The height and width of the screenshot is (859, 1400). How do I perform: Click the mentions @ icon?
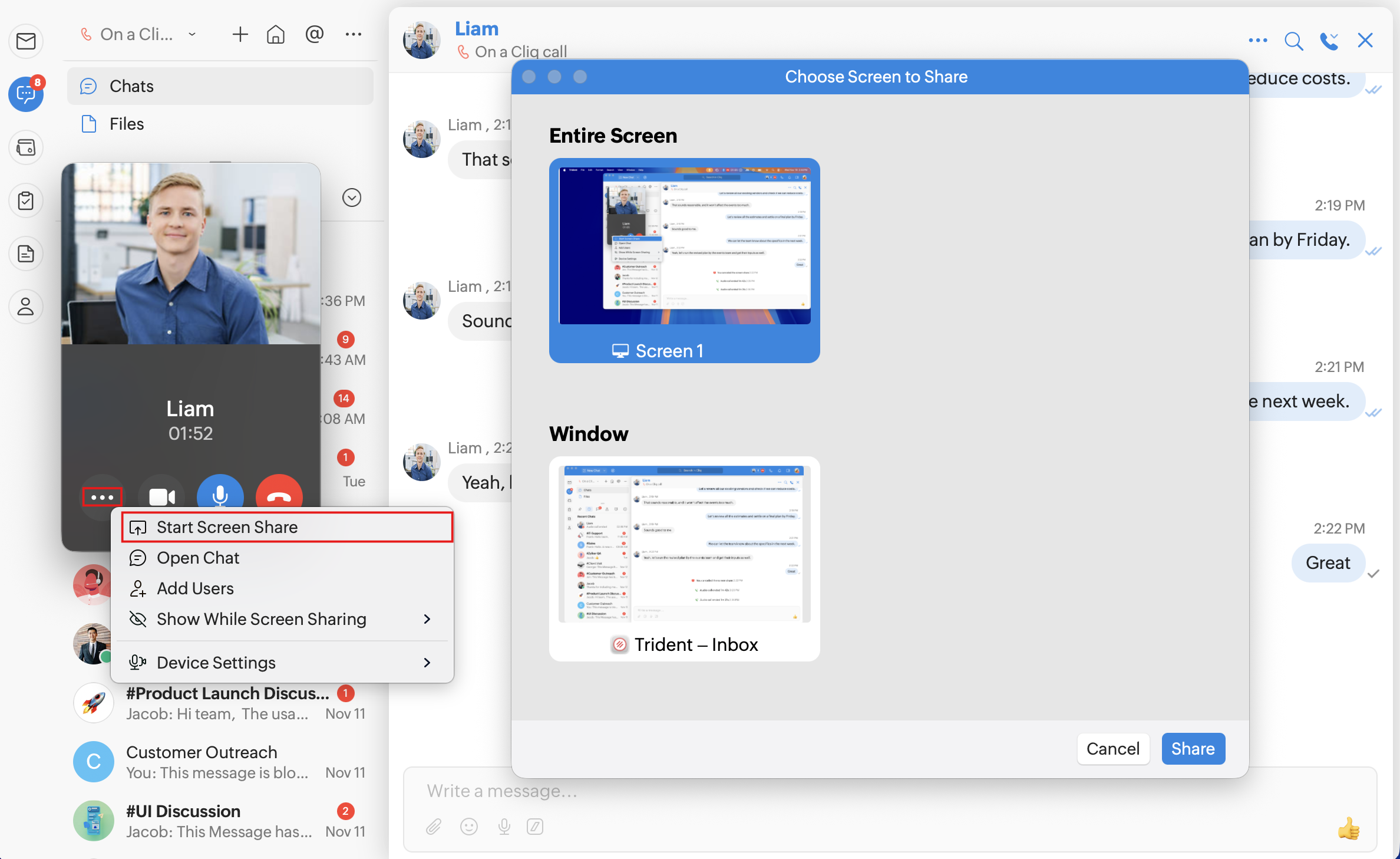click(x=315, y=35)
